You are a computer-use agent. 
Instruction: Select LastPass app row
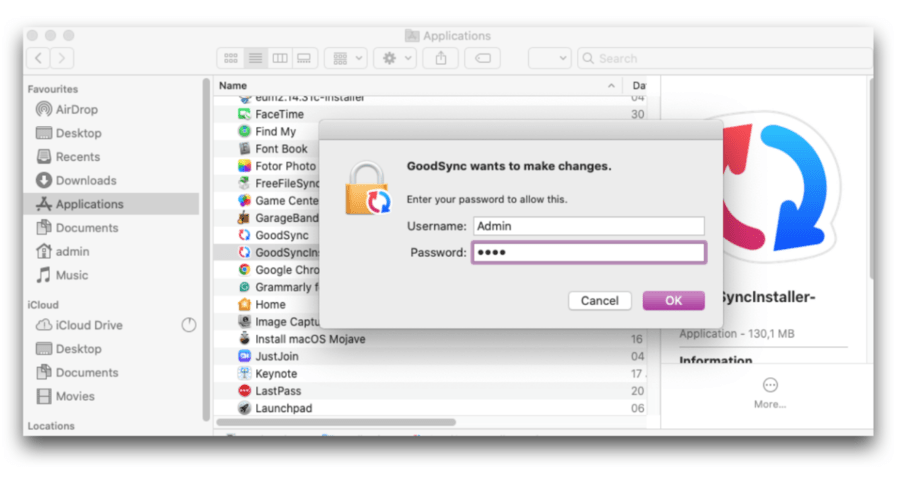point(429,391)
